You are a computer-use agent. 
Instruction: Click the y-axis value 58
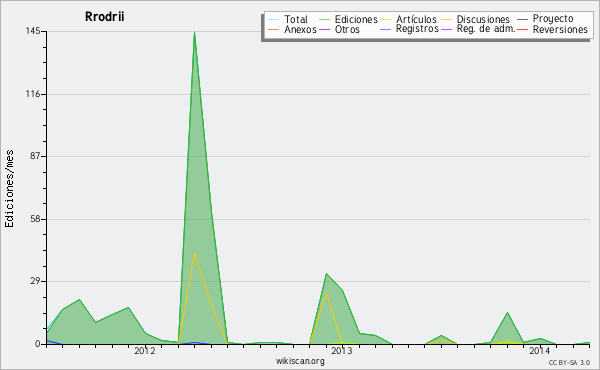click(36, 219)
